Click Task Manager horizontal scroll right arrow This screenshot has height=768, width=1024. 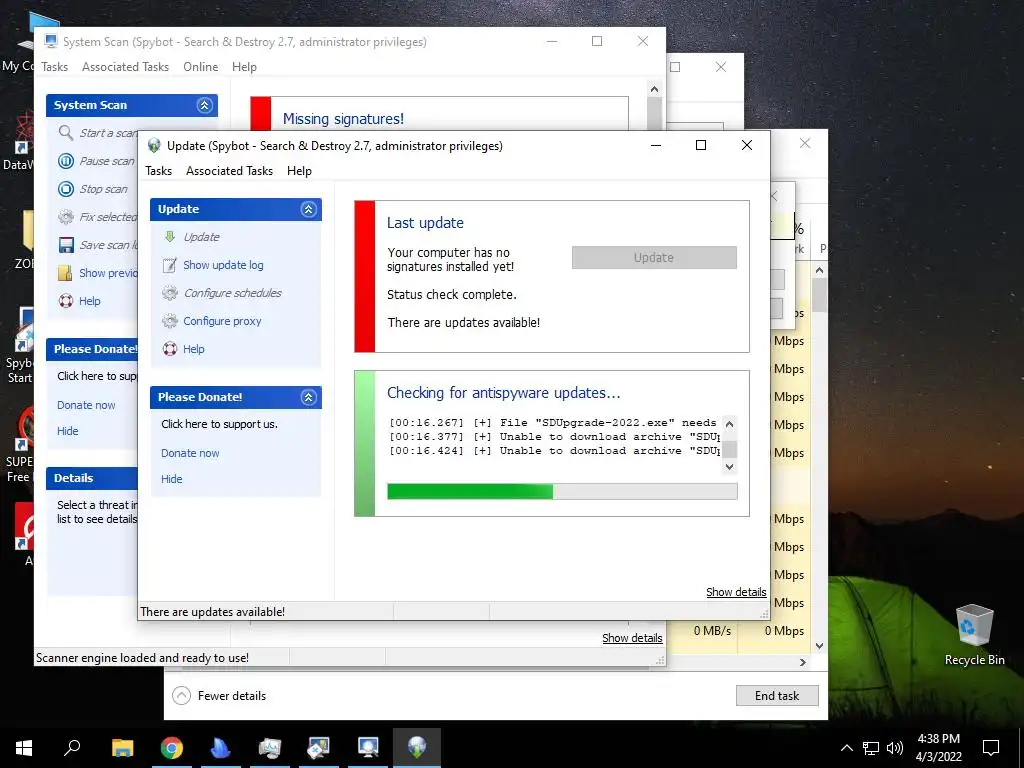(803, 662)
